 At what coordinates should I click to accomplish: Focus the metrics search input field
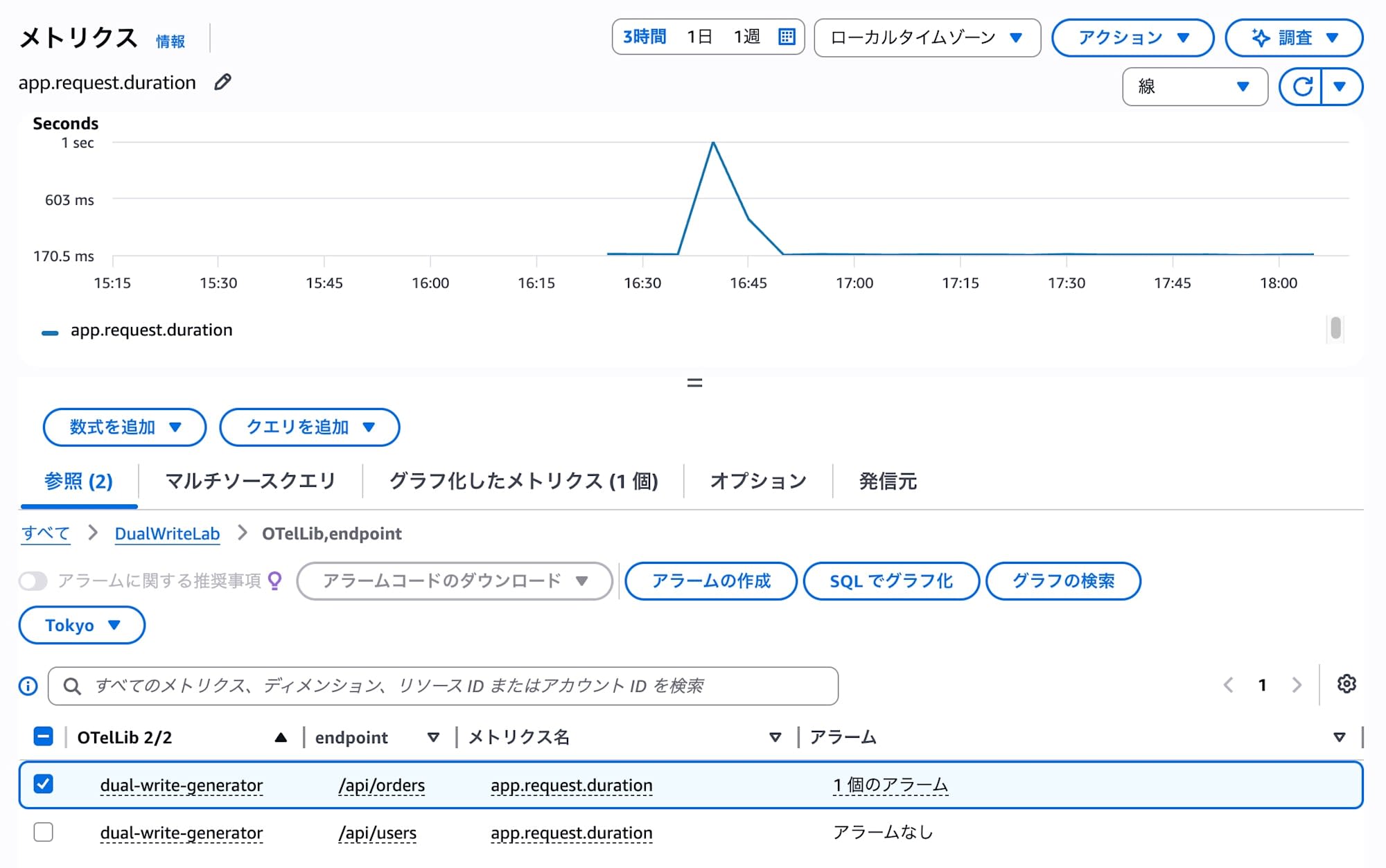click(x=443, y=686)
